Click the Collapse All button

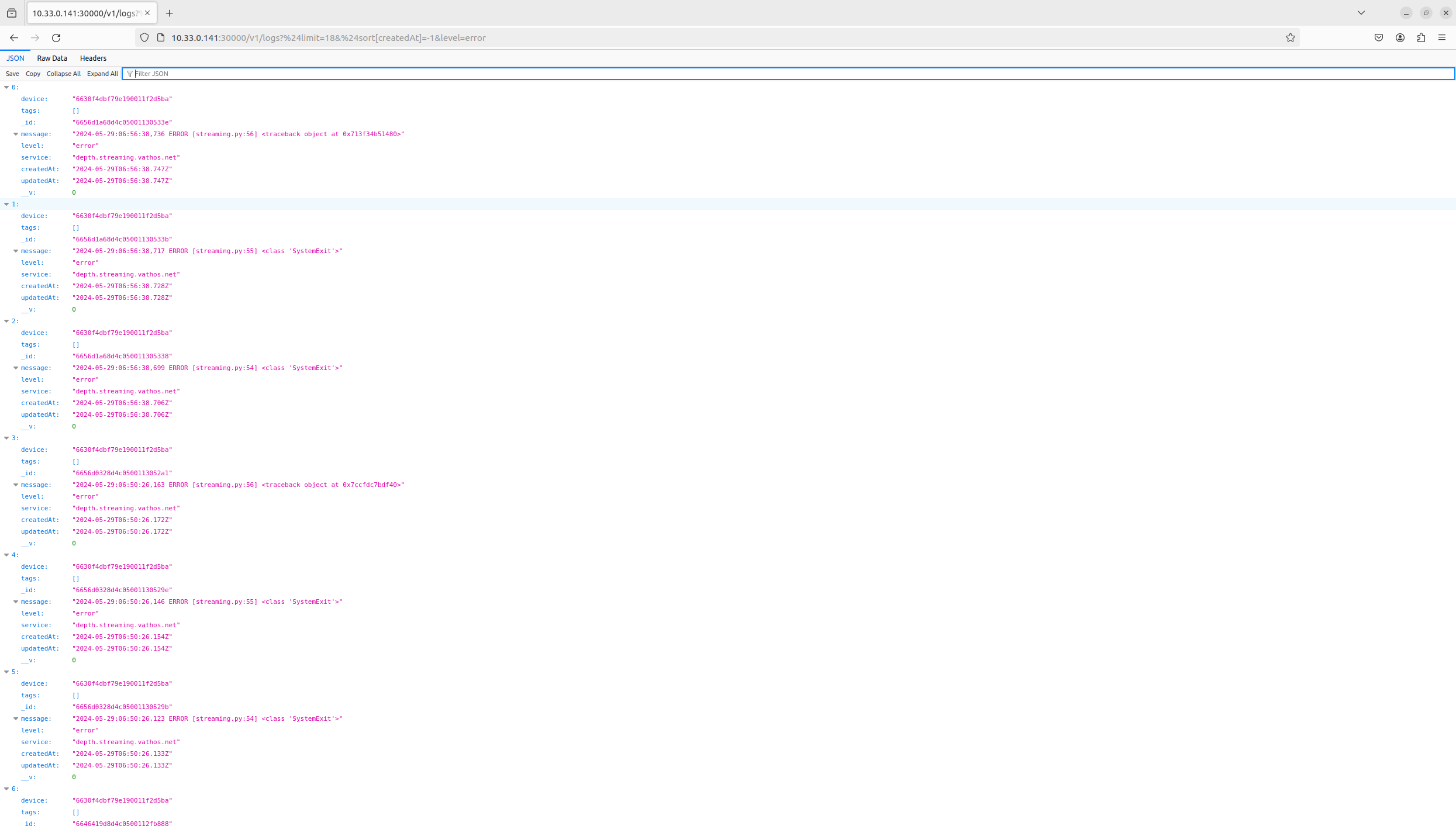(x=63, y=74)
